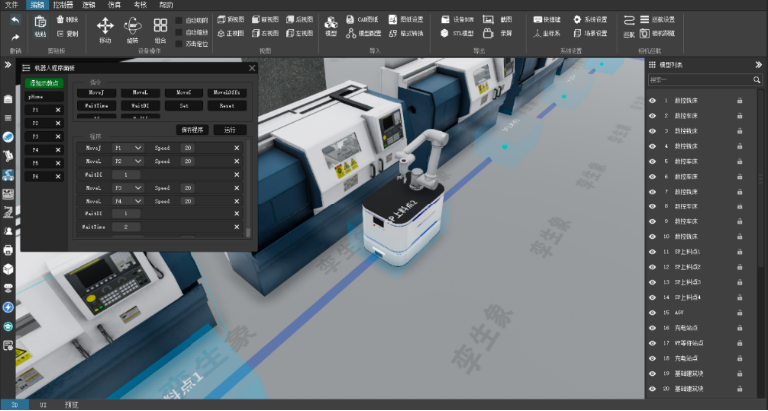Click the undo arrow icon
This screenshot has height=411, width=768.
click(15, 20)
